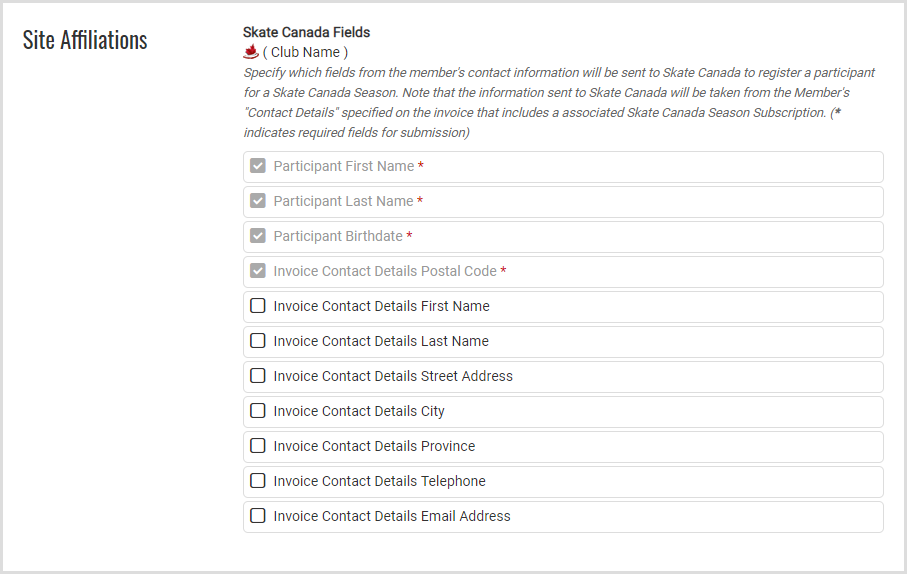Click the red asterisk after Participant Birthdate
Viewport: 907px width, 574px height.
[x=409, y=237]
